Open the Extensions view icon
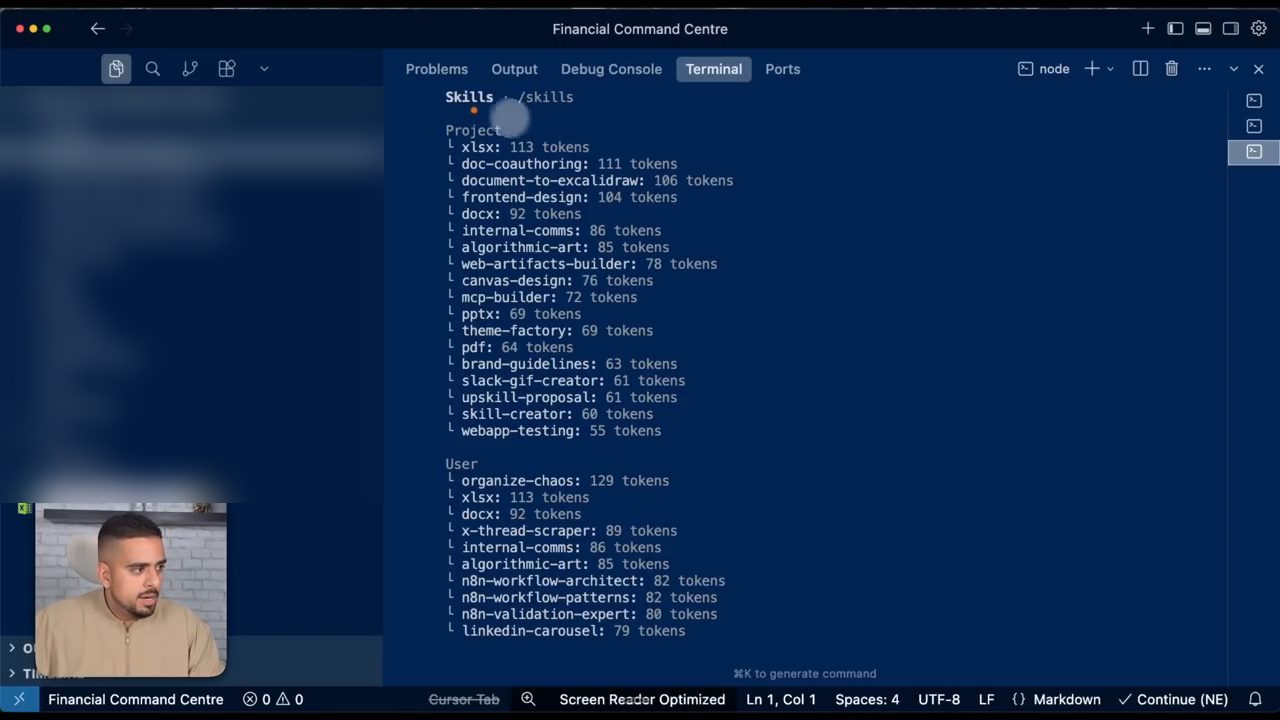The height and width of the screenshot is (720, 1280). [x=227, y=69]
